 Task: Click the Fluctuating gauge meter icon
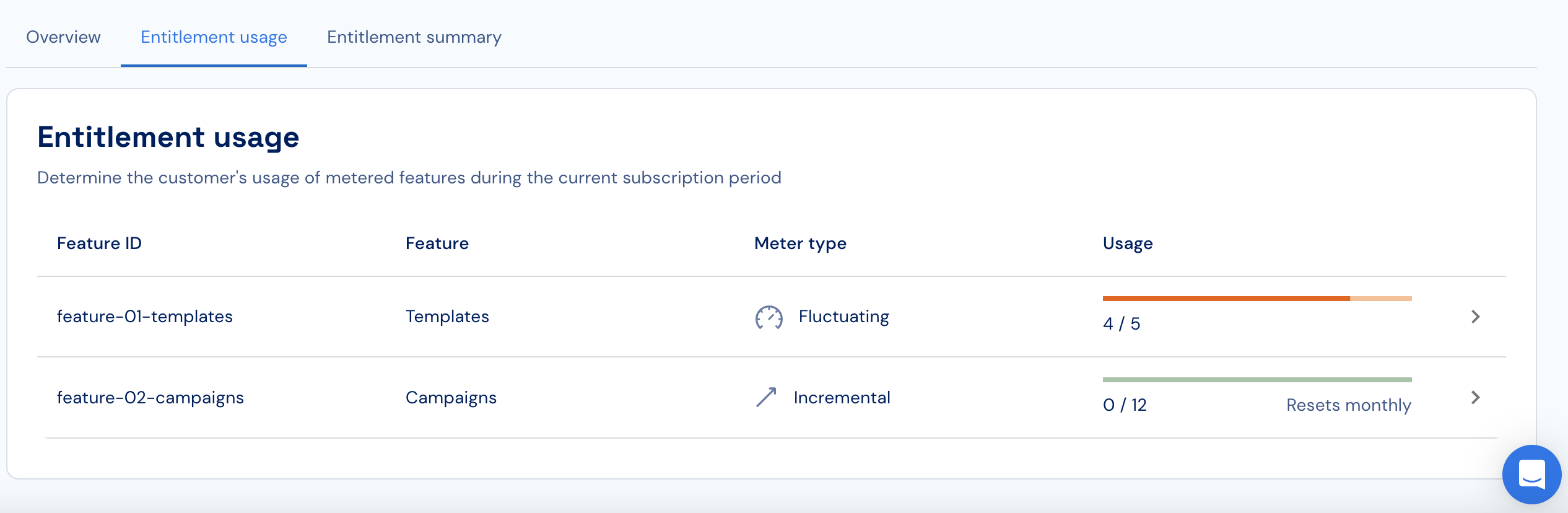click(769, 317)
